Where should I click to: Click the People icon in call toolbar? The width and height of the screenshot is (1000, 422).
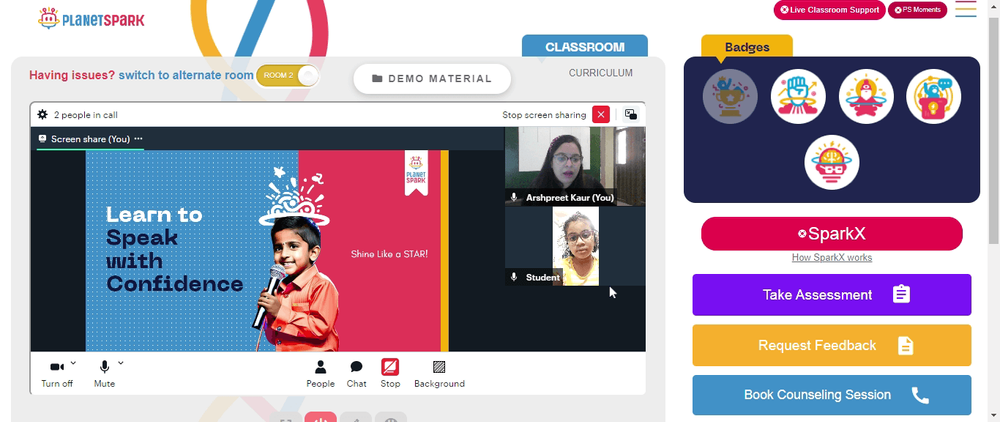click(320, 367)
